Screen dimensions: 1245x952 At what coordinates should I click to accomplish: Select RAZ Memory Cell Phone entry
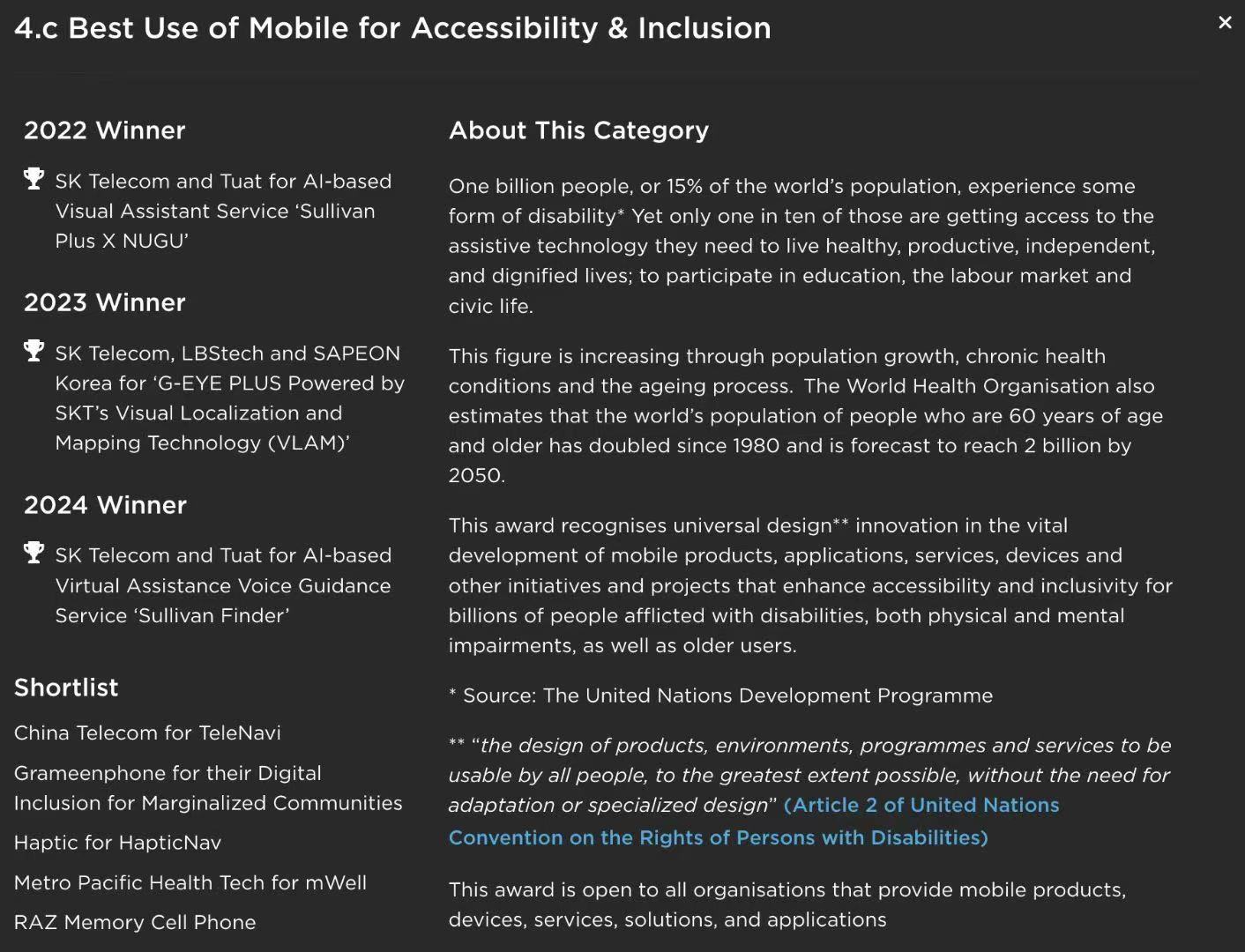(x=135, y=922)
